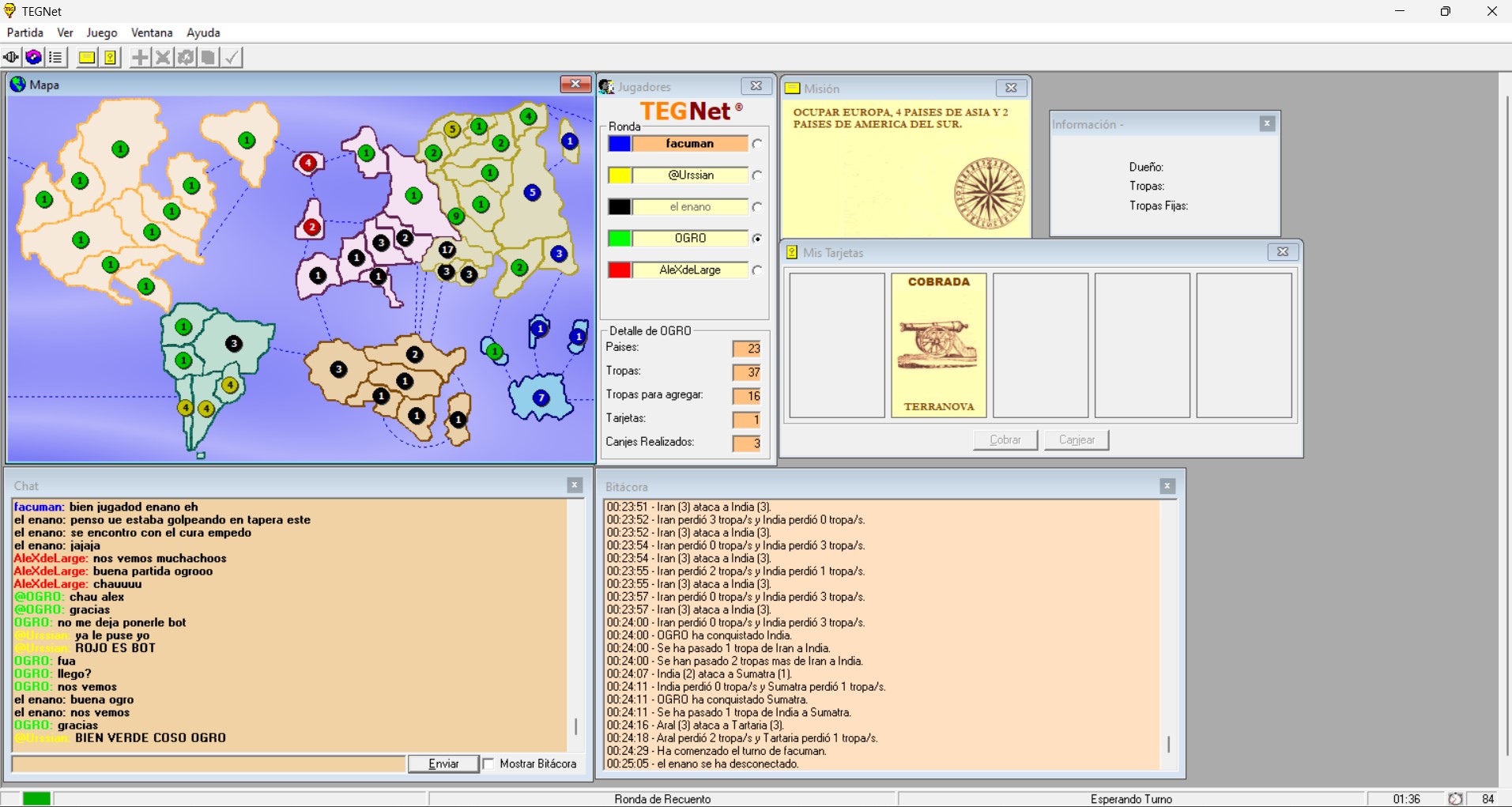The width and height of the screenshot is (1512, 807).
Task: Open the Juego menu
Action: tap(102, 32)
